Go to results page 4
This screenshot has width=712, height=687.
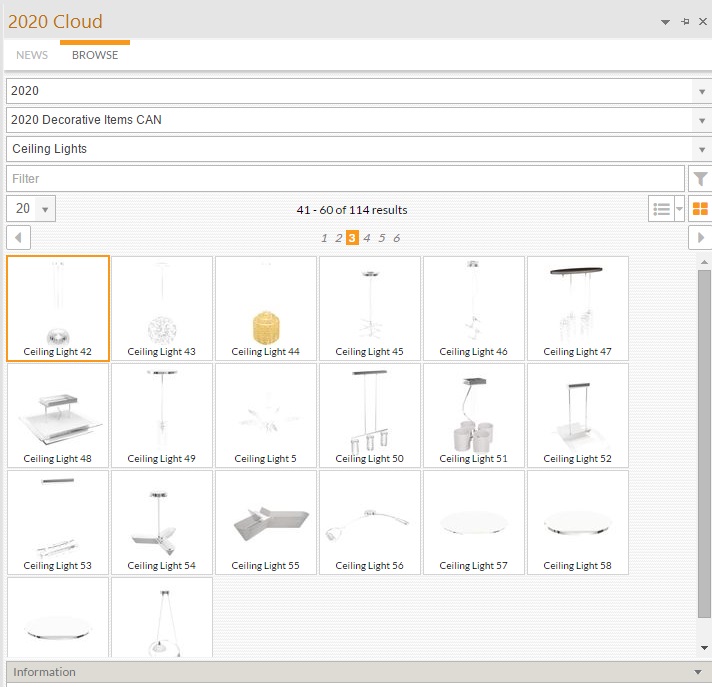(x=367, y=238)
